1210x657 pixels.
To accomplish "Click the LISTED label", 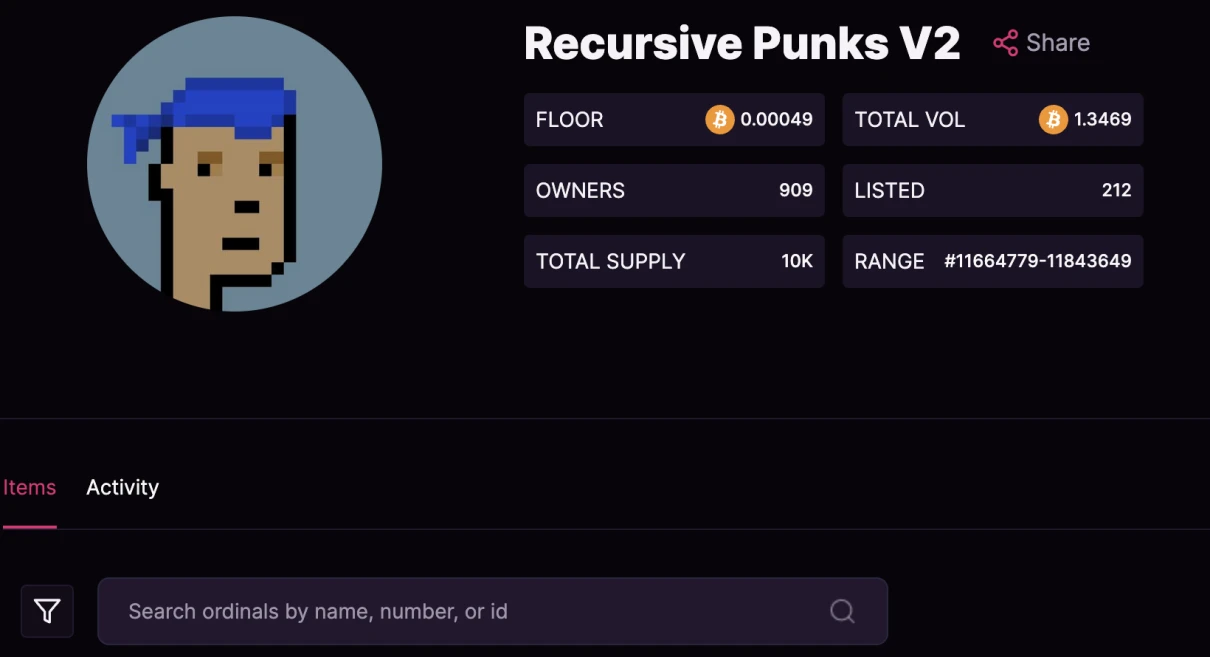I will pos(889,191).
